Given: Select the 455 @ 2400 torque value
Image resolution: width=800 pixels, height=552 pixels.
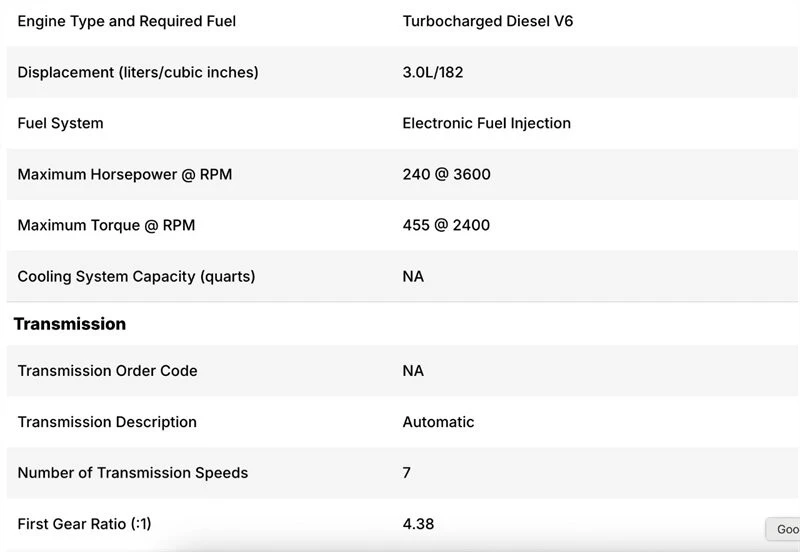Looking at the screenshot, I should click(x=446, y=225).
